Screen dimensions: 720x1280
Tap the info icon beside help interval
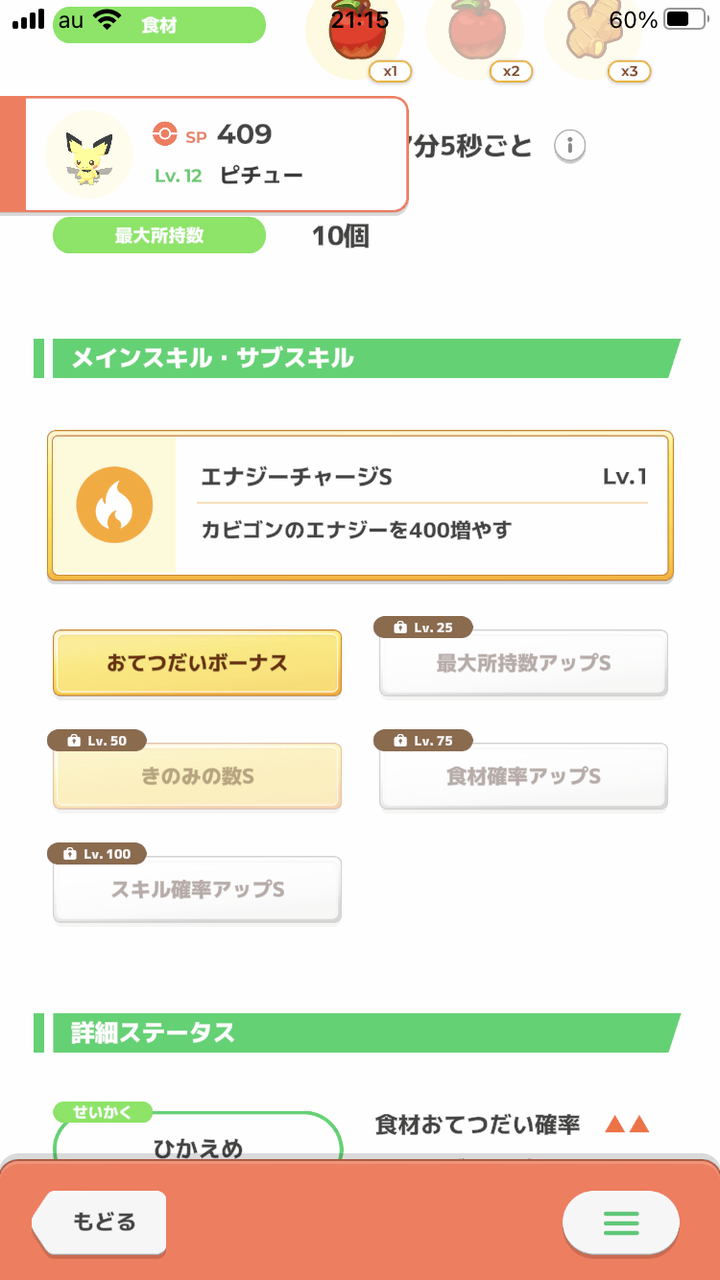570,146
